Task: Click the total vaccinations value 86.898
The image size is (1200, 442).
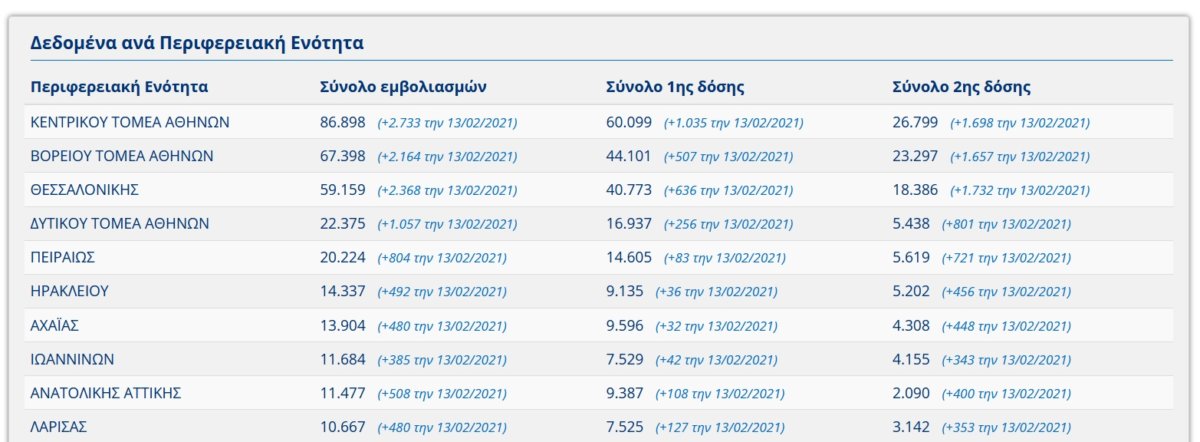Action: pyautogui.click(x=342, y=122)
